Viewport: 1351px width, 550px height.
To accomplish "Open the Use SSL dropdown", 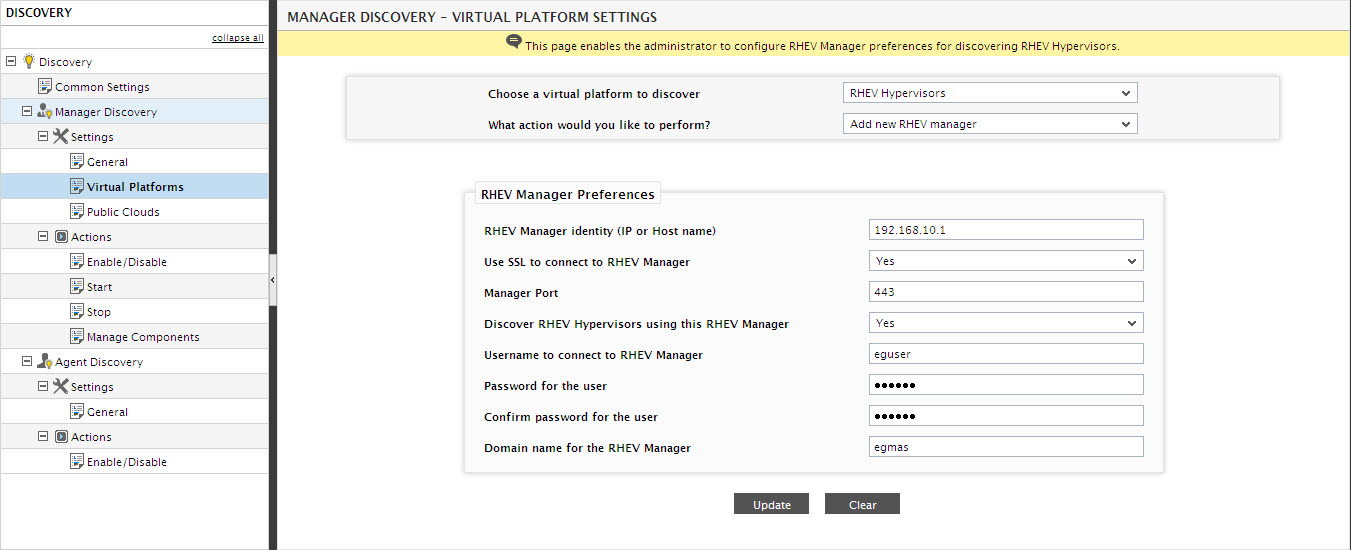I will (1006, 261).
